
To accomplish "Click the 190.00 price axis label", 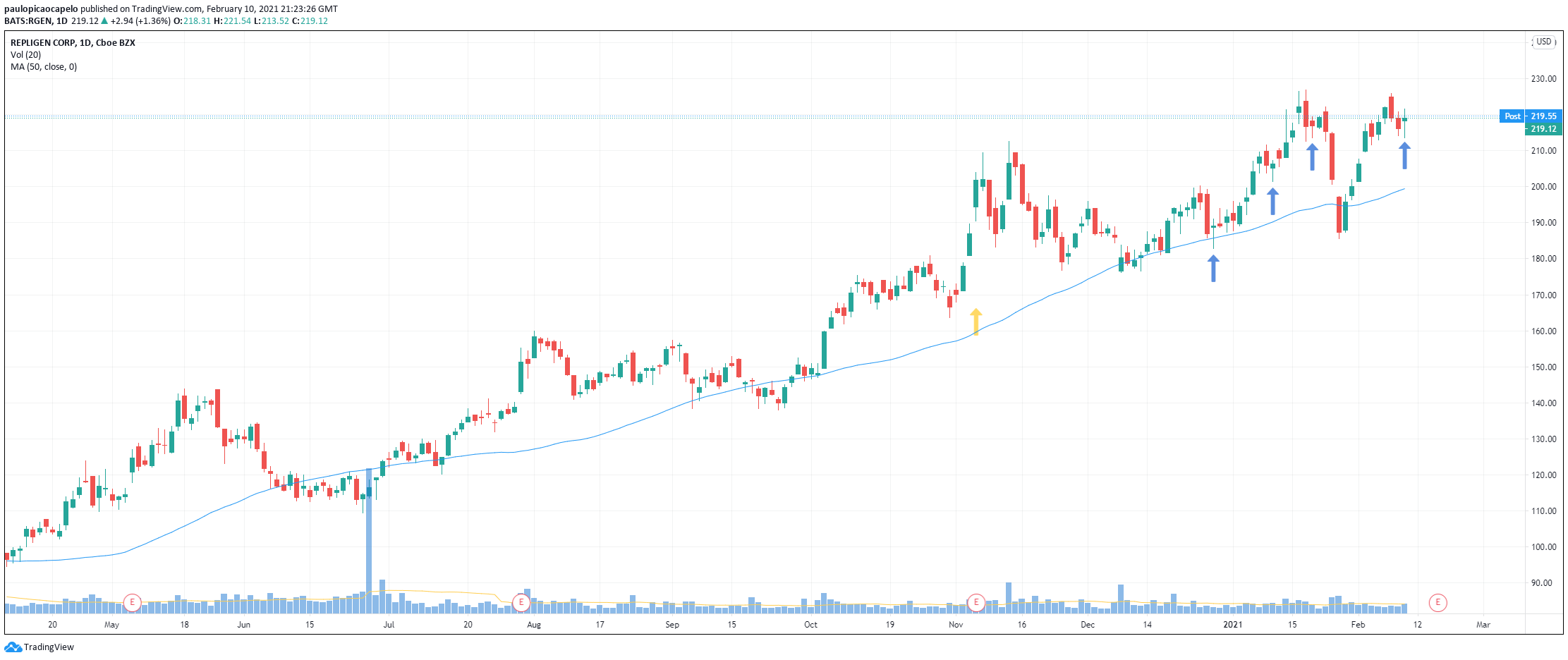I will 1543,223.
